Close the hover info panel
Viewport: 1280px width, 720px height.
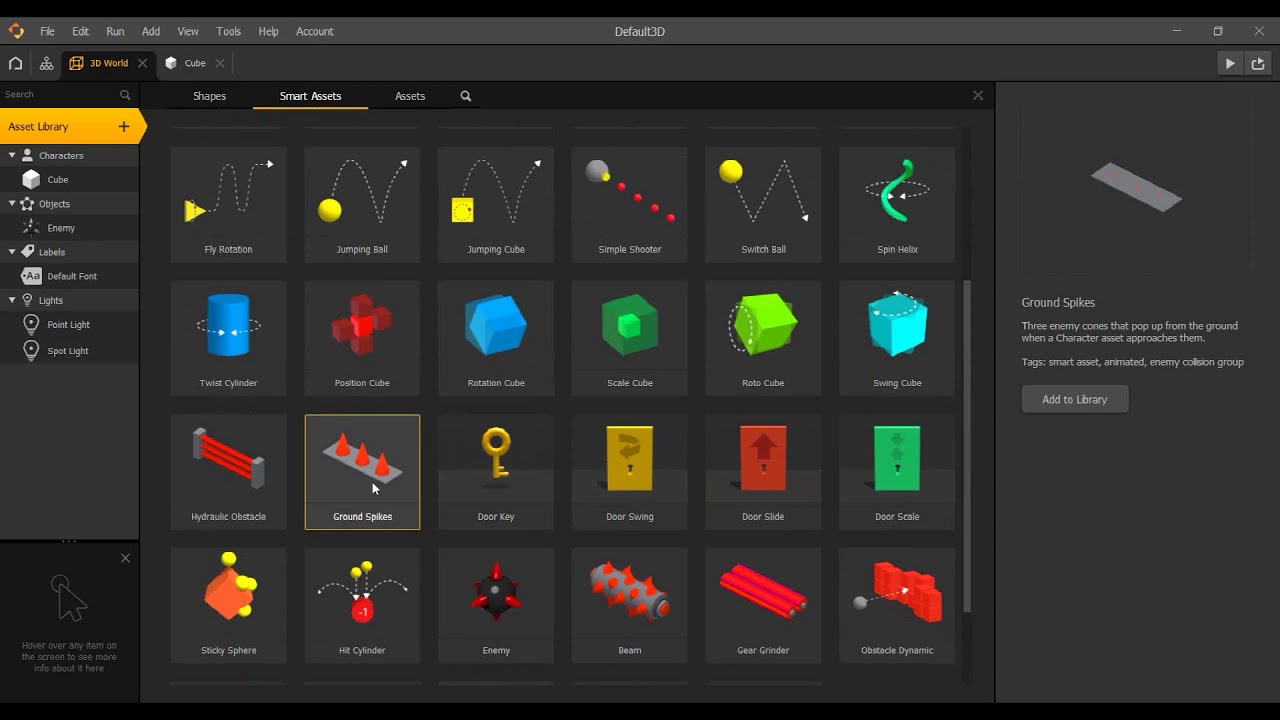pos(125,558)
